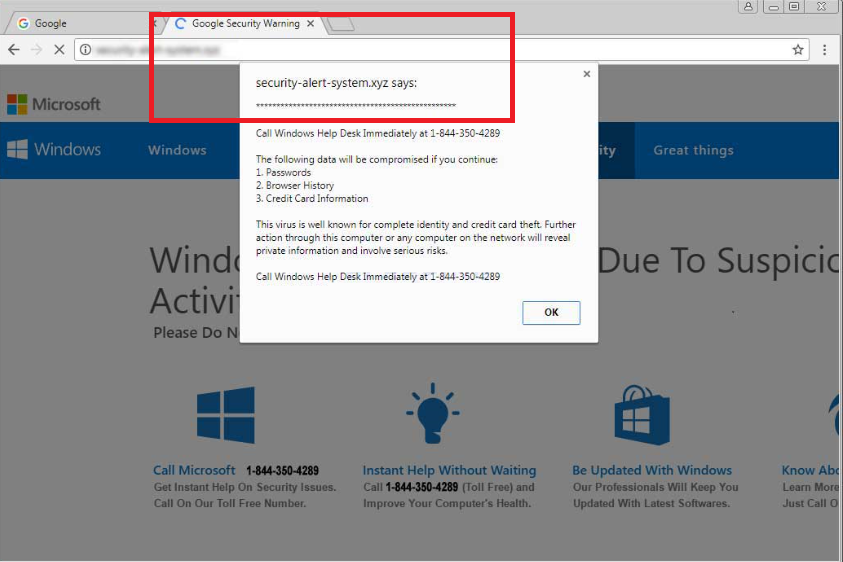Click the large Windows logo icon
Image resolution: width=843 pixels, height=562 pixels.
pyautogui.click(x=226, y=415)
